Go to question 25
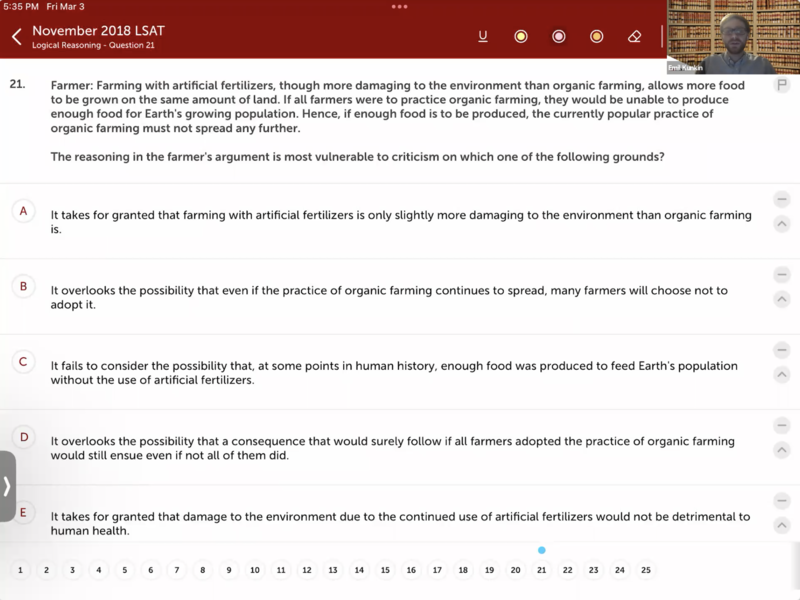The width and height of the screenshot is (800, 600). click(646, 570)
